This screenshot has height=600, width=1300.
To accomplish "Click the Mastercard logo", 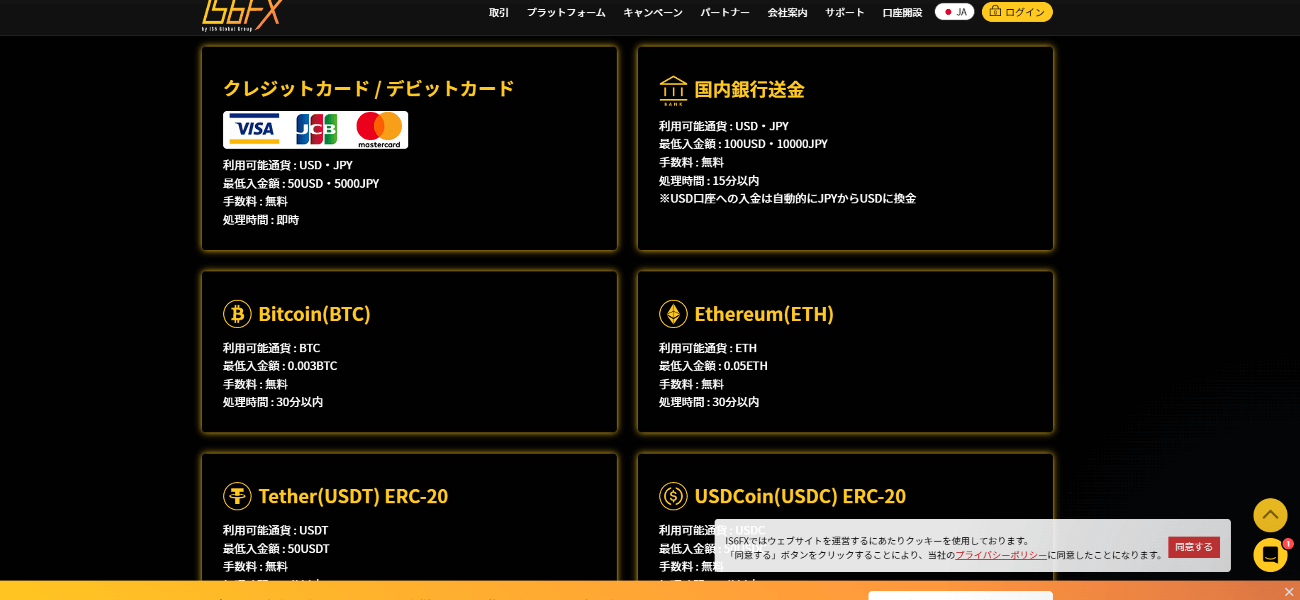I will (379, 130).
